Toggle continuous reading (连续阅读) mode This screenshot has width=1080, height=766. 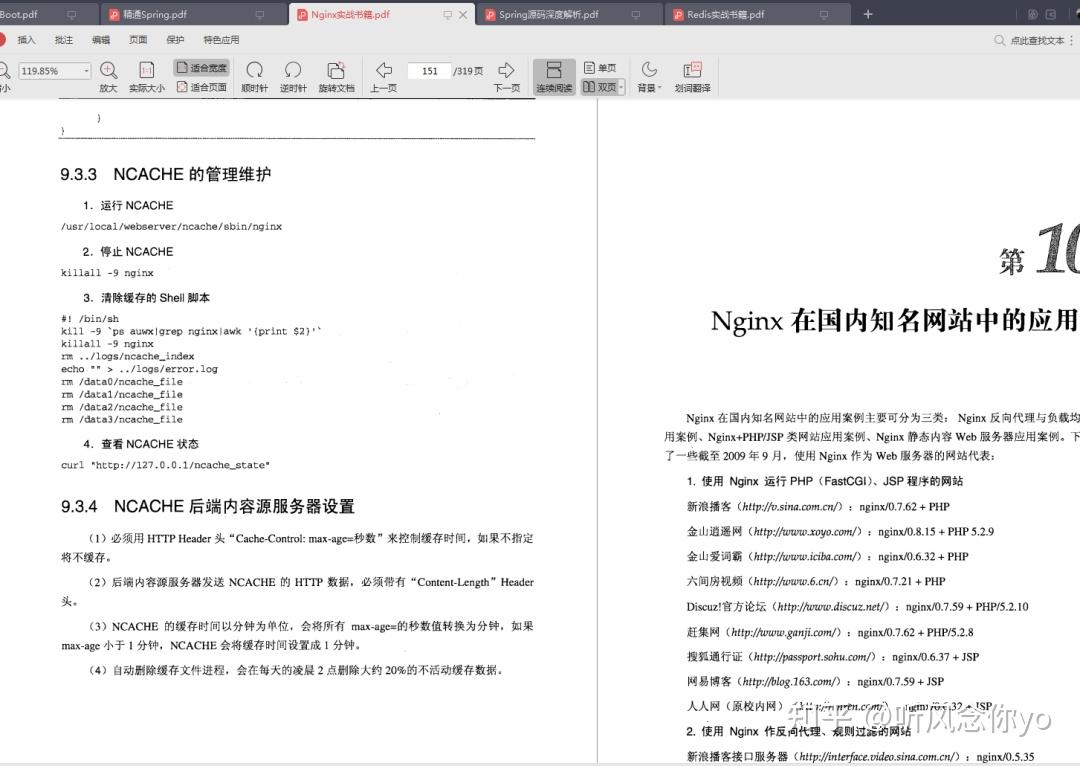[554, 76]
